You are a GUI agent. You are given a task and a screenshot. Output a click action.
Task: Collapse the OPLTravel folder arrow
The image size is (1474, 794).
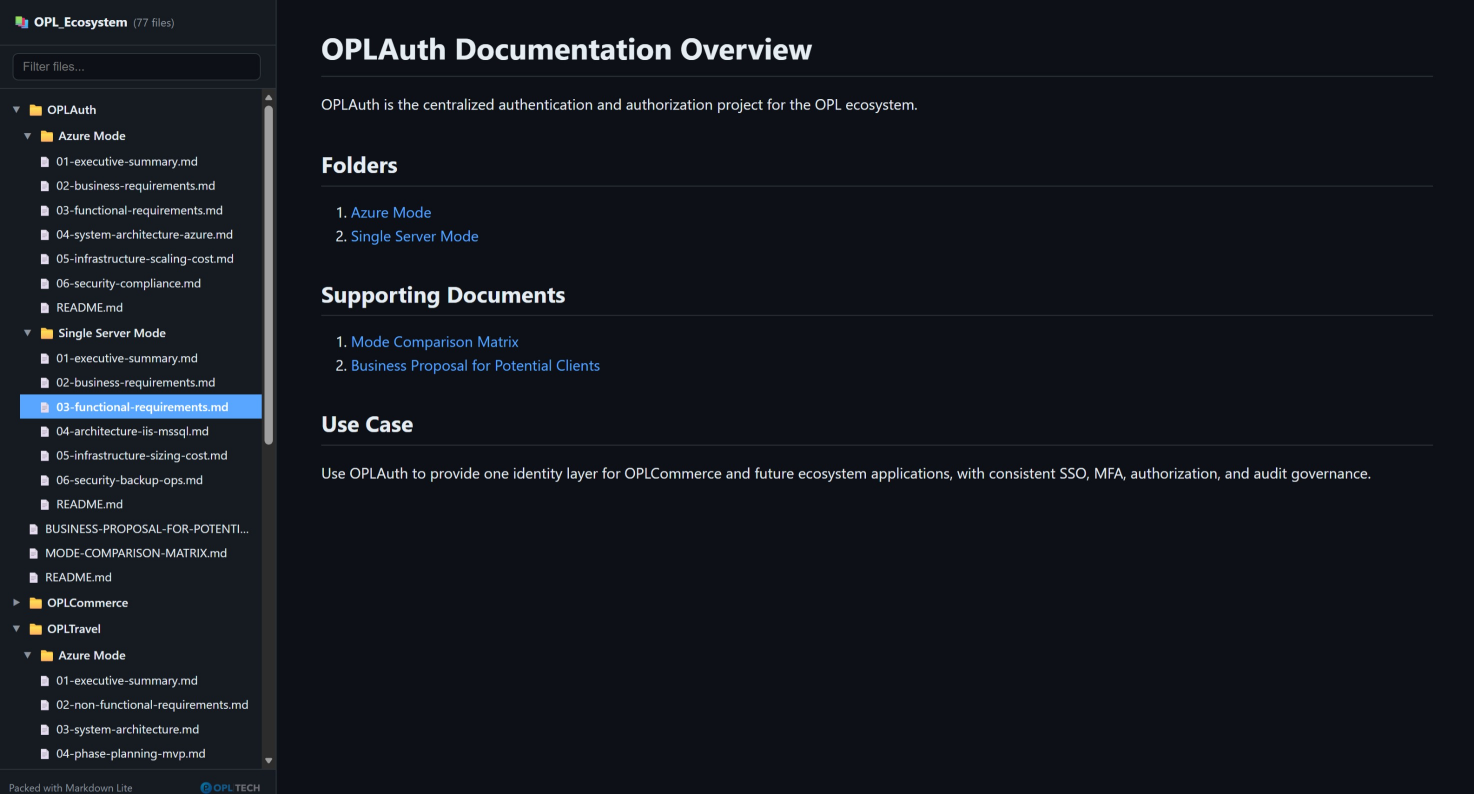16,629
